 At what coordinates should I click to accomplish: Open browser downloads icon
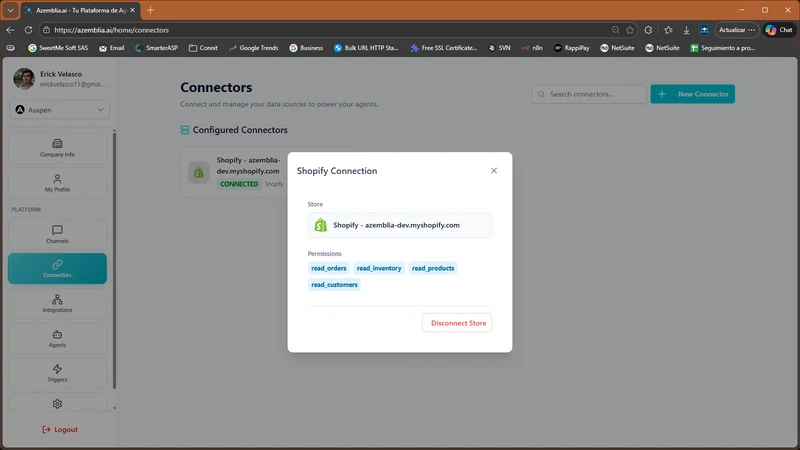(x=686, y=30)
